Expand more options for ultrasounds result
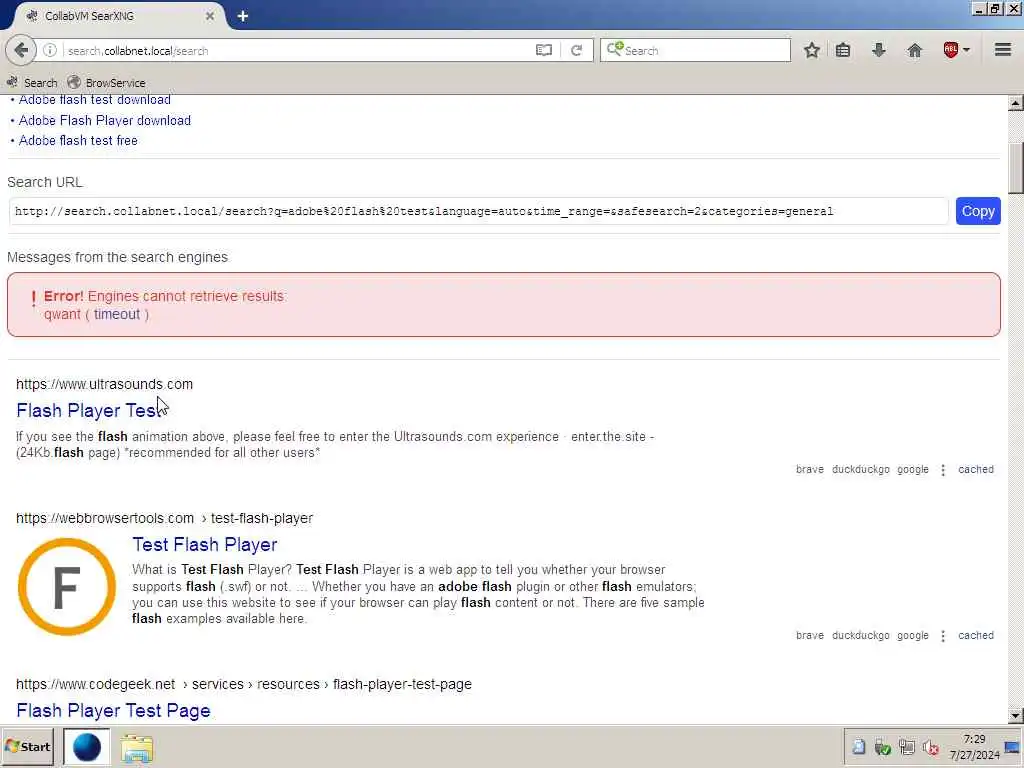 point(942,470)
